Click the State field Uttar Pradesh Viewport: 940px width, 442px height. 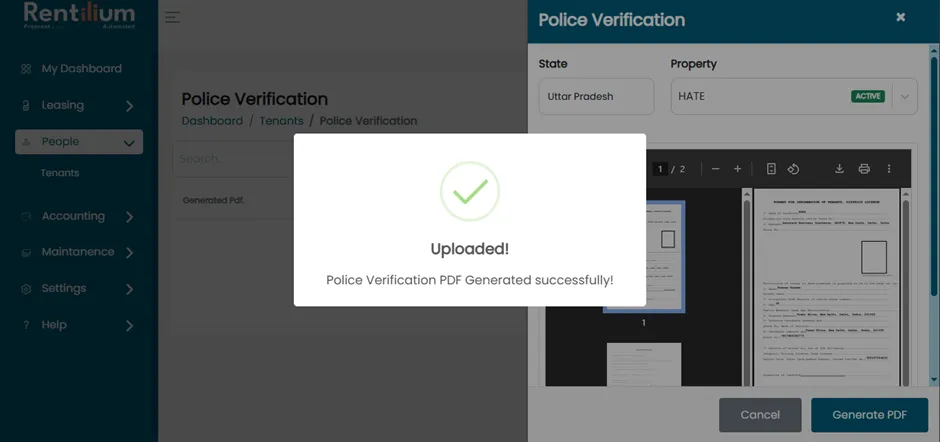tap(596, 96)
